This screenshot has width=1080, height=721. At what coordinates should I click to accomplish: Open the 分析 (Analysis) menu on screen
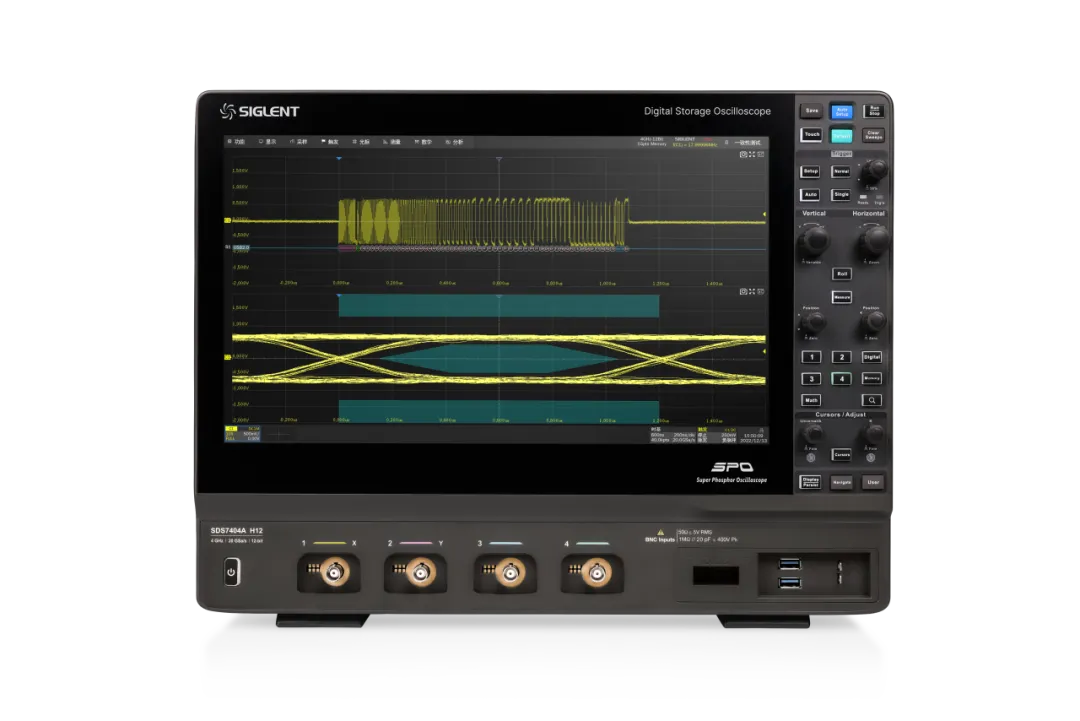[x=455, y=142]
